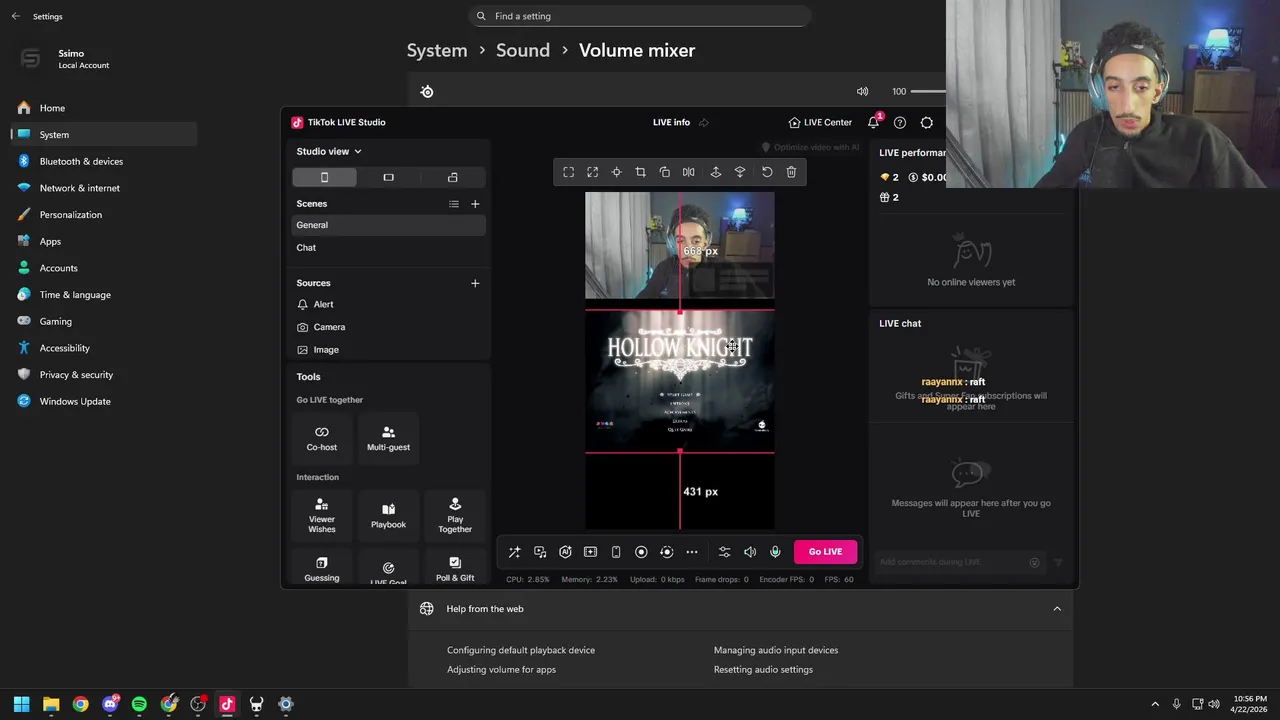
Task: Select the General scene
Action: tap(389, 225)
